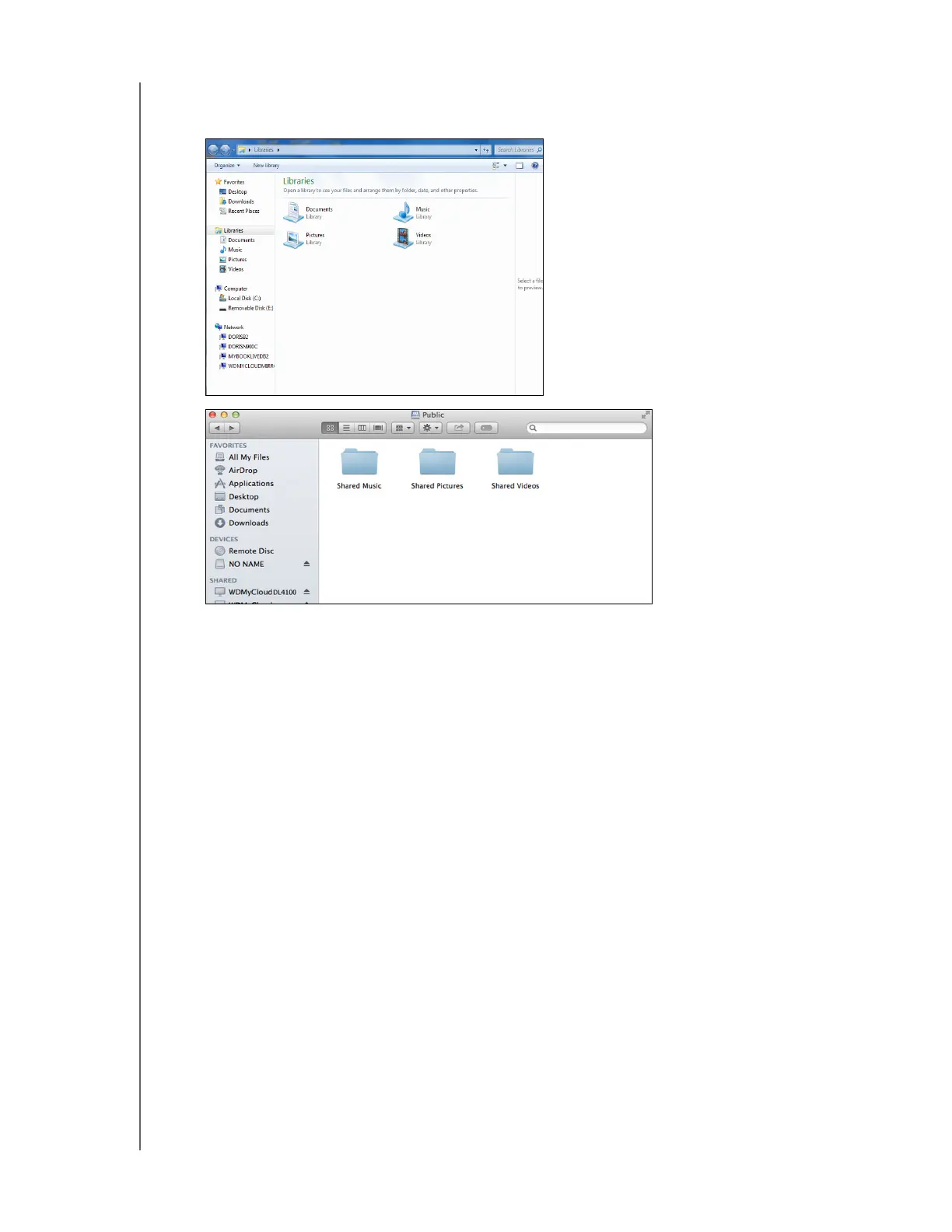Click the Finder share button
Screen dimensions: 952x1232
[x=459, y=428]
